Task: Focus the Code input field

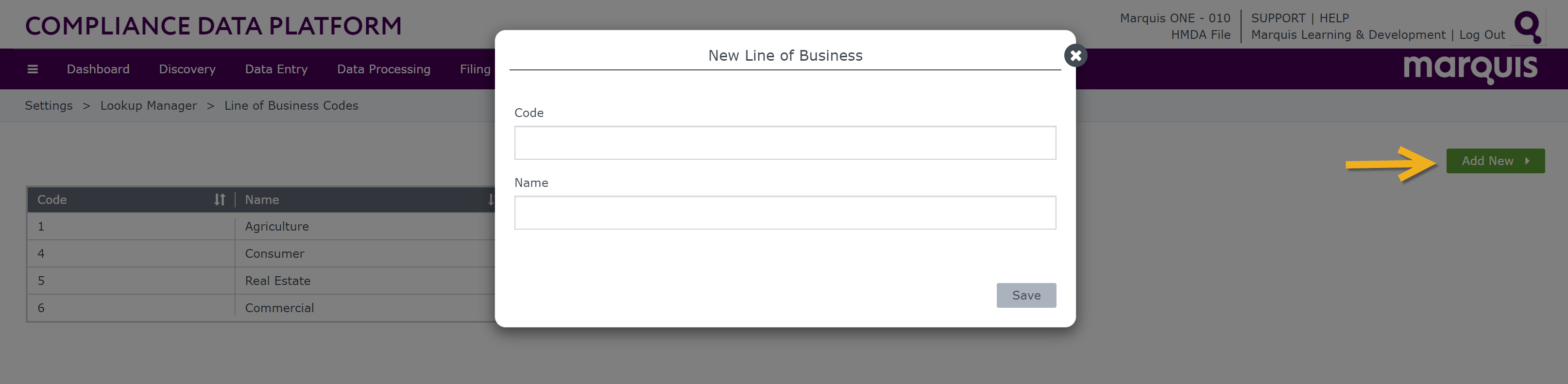Action: (785, 143)
